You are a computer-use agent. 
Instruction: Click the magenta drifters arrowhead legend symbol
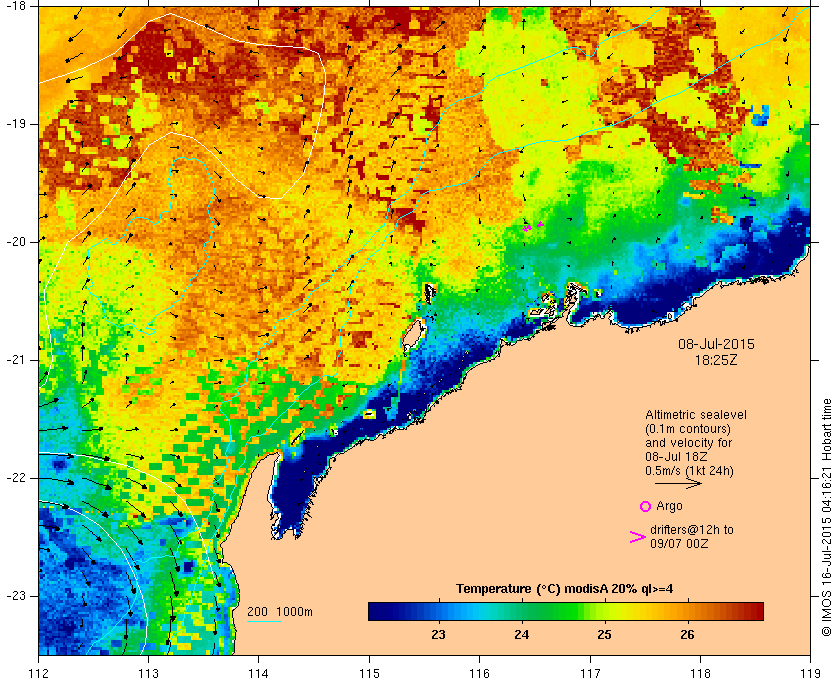click(x=638, y=537)
